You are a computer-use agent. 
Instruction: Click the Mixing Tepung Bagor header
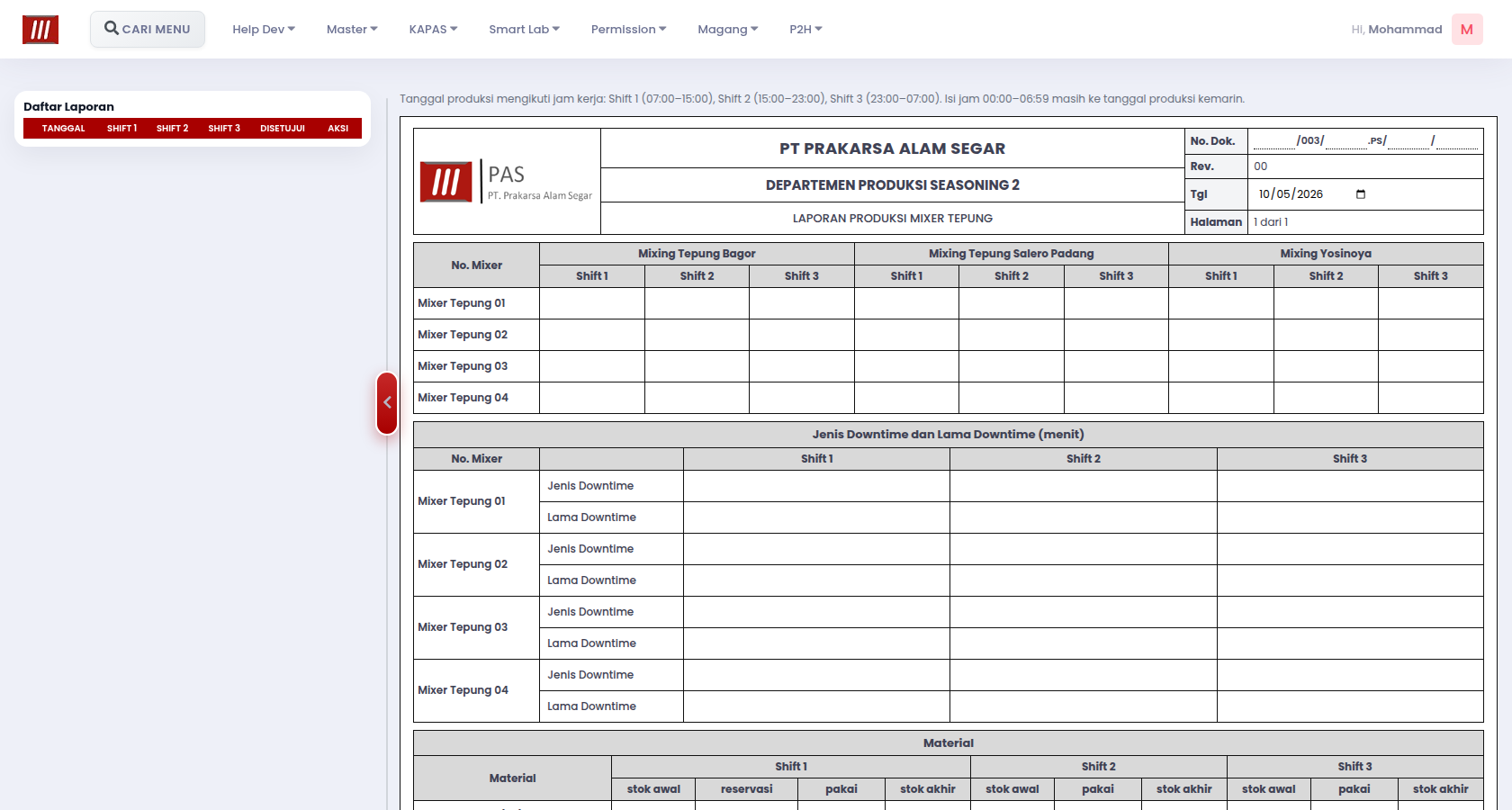click(x=697, y=254)
